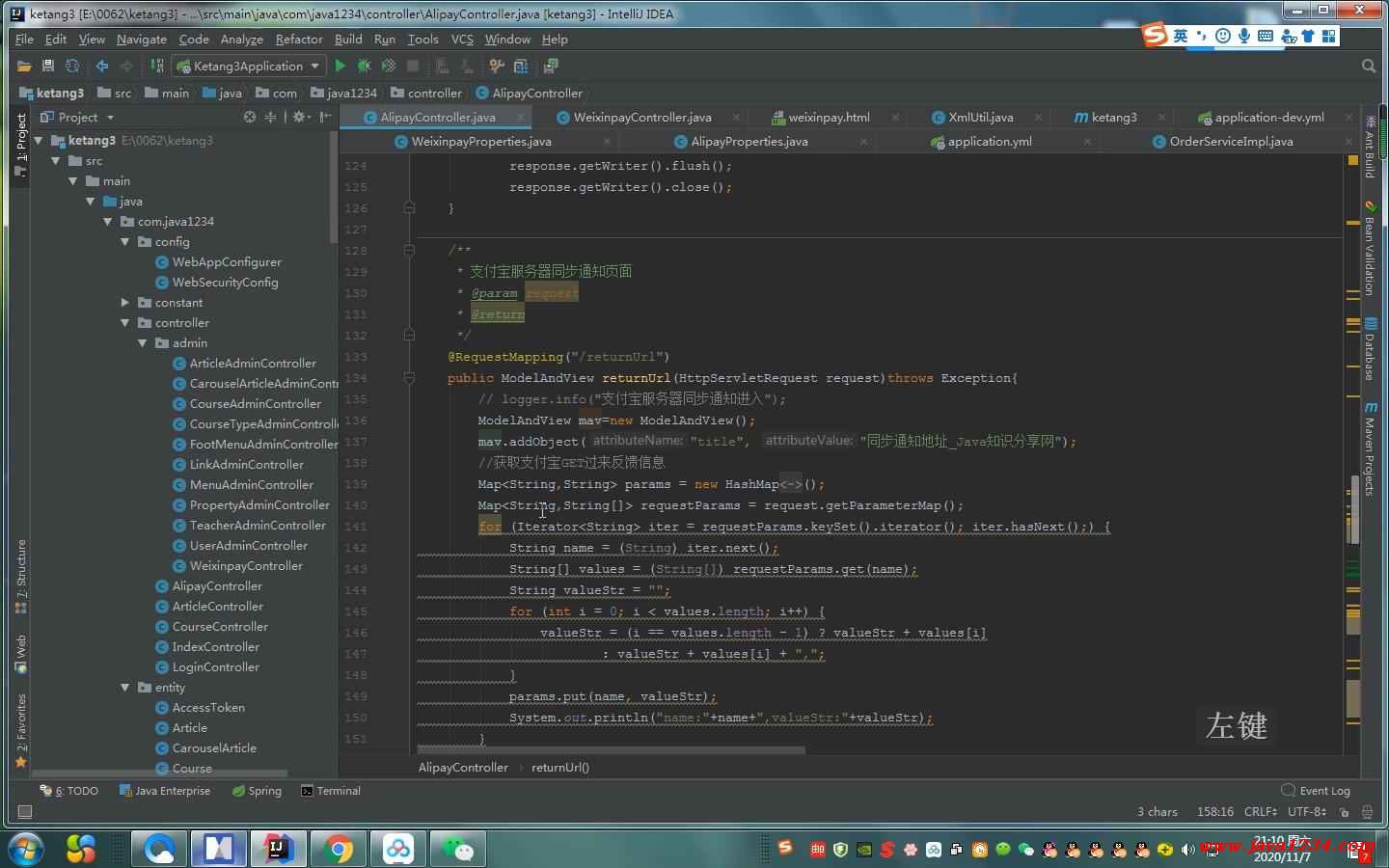The width and height of the screenshot is (1389, 868).
Task: Open the Java Enterprise tool window
Action: (164, 790)
